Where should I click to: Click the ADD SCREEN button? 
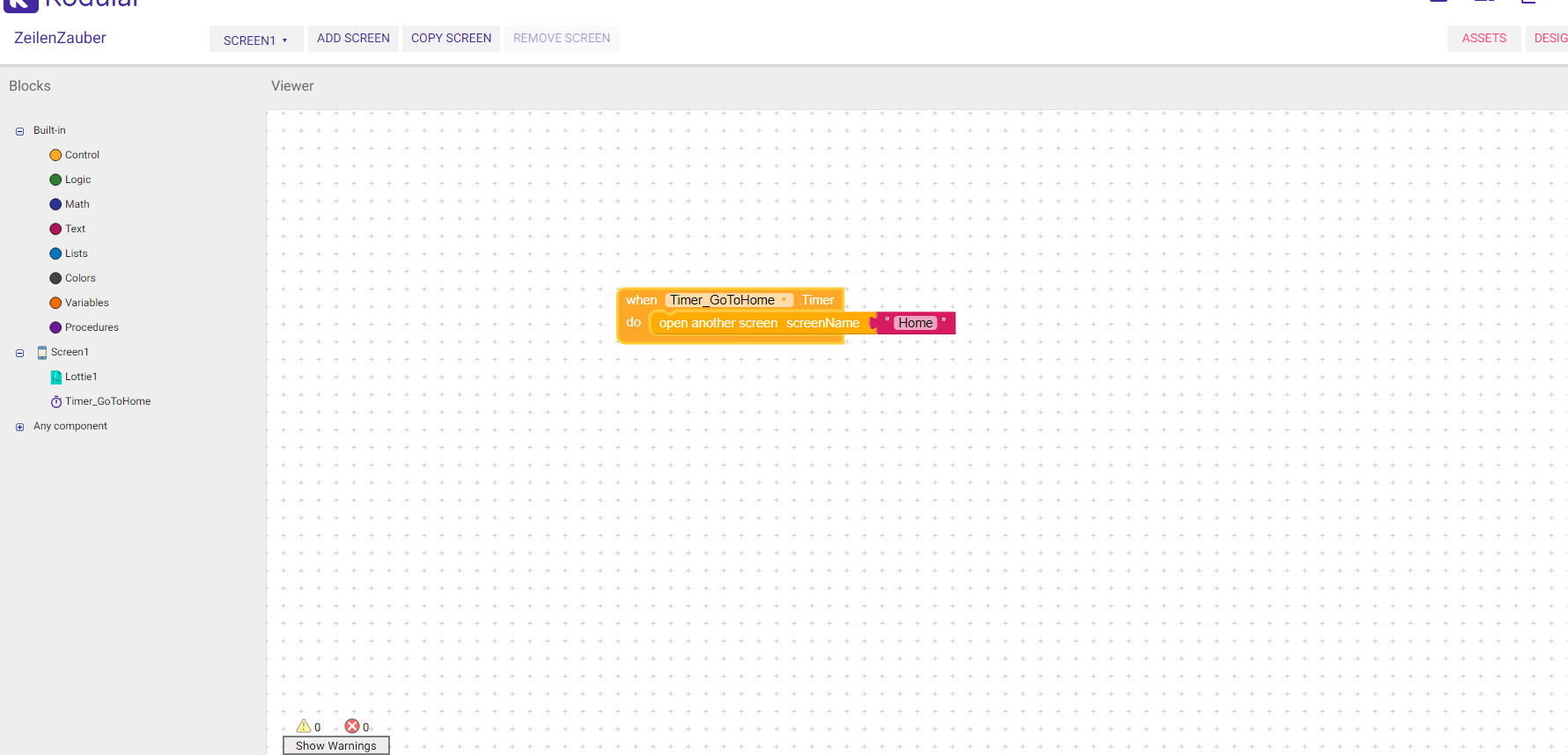click(353, 39)
